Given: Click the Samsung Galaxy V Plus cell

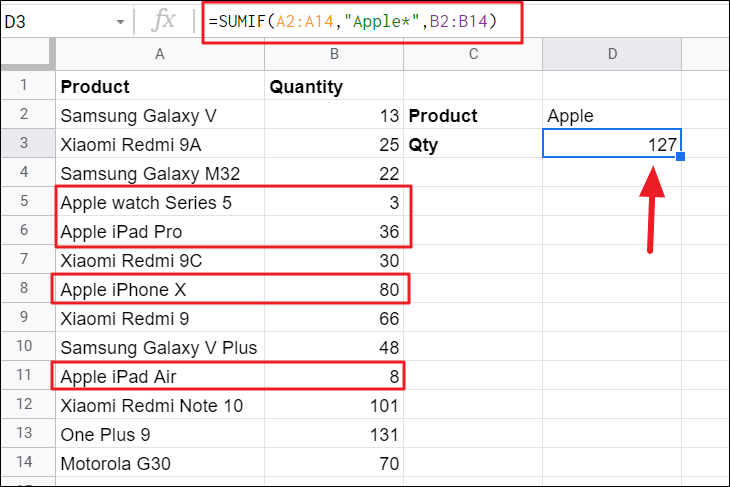Looking at the screenshot, I should coord(160,348).
